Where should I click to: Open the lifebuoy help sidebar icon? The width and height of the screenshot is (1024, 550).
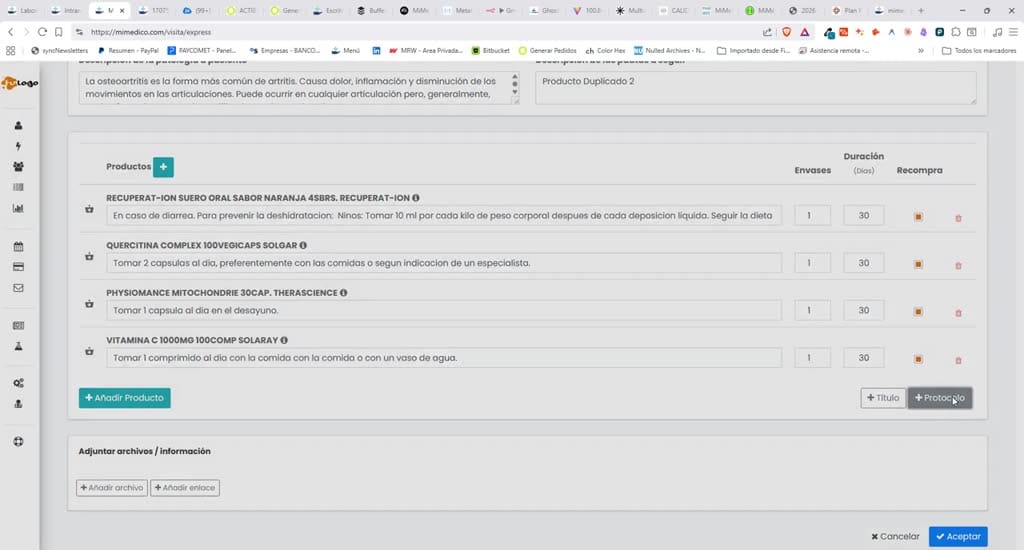pos(18,442)
